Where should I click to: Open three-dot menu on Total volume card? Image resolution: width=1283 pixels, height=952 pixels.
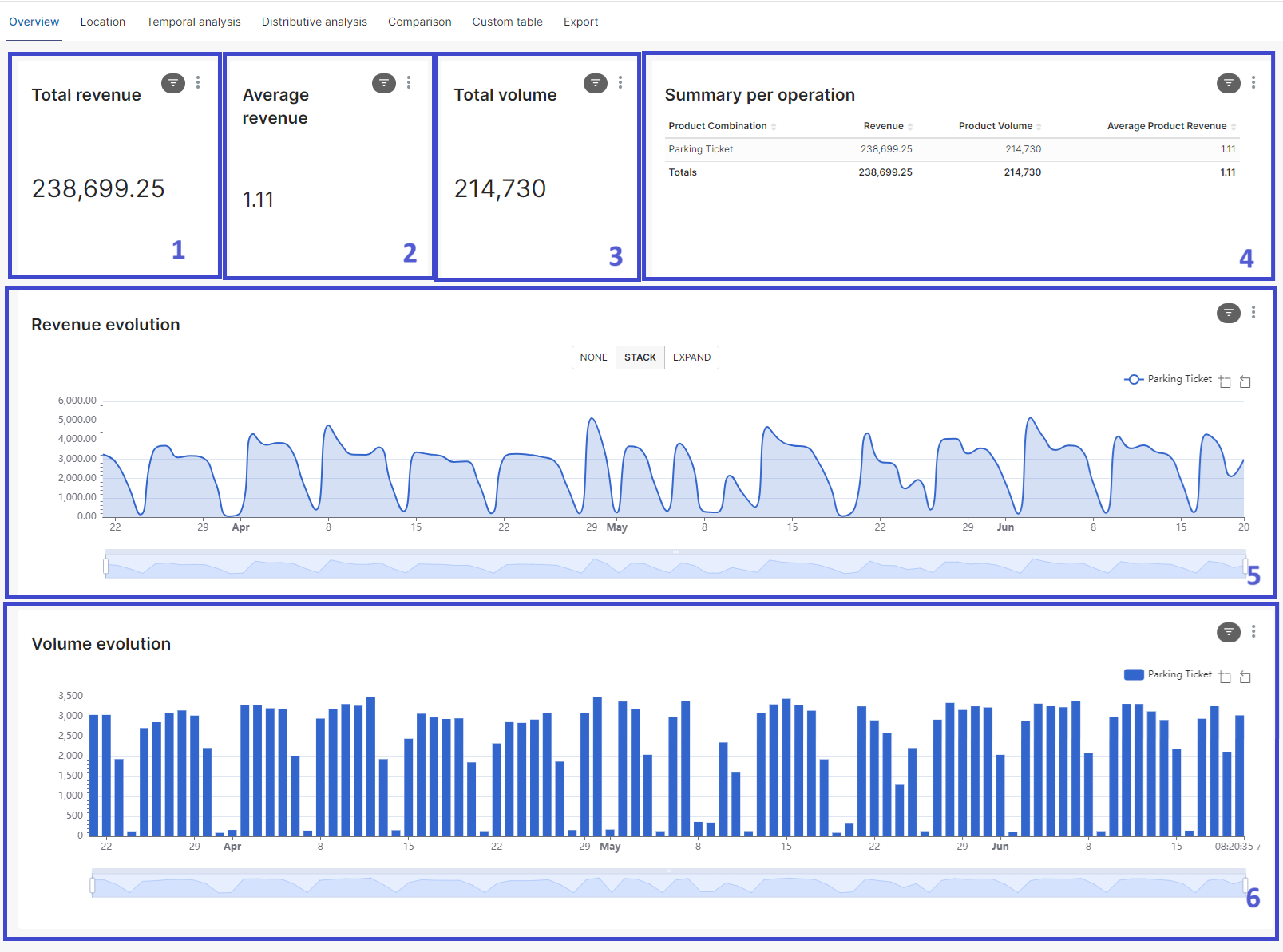pos(620,82)
